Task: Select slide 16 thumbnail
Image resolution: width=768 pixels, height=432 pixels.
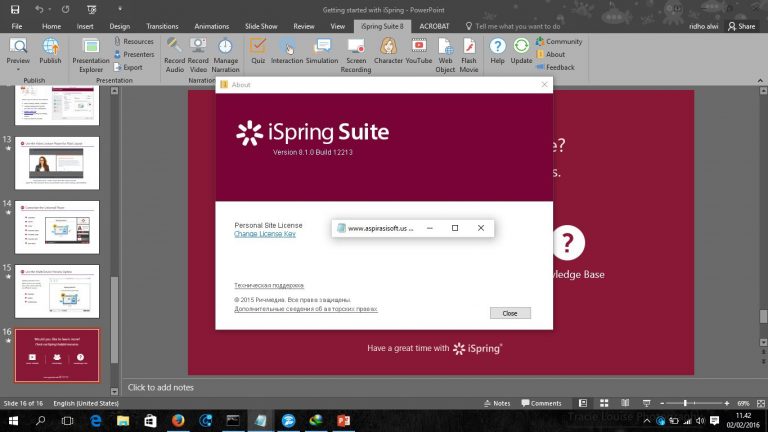Action: point(57,356)
